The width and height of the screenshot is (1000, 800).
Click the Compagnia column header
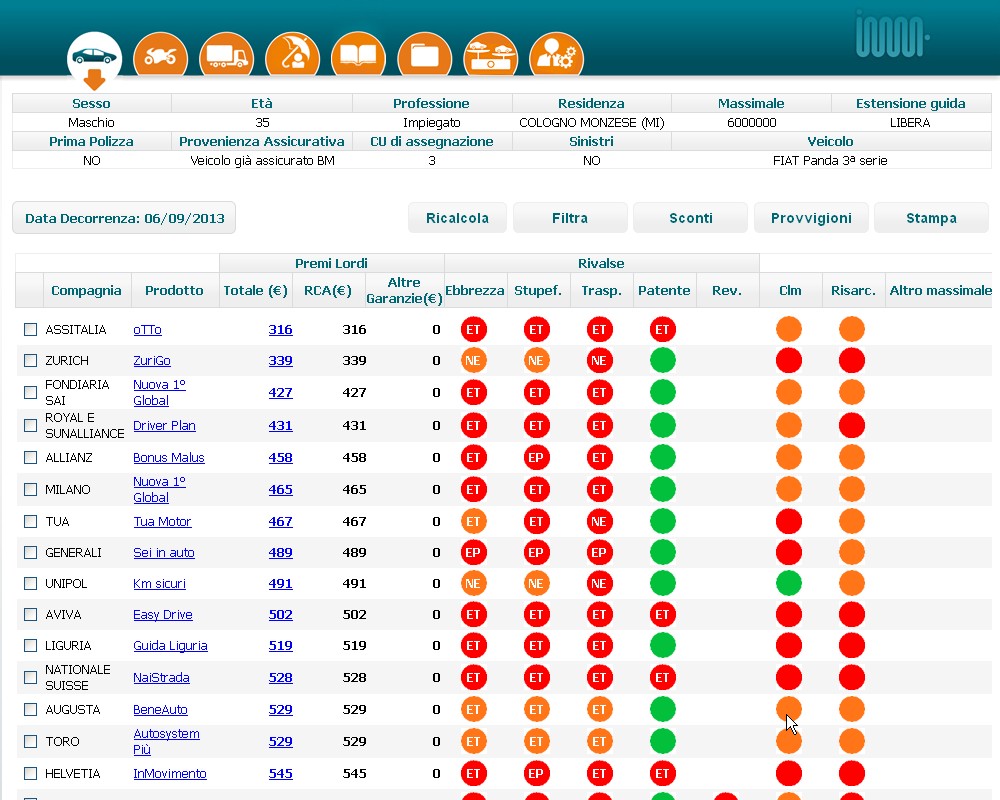[x=86, y=290]
